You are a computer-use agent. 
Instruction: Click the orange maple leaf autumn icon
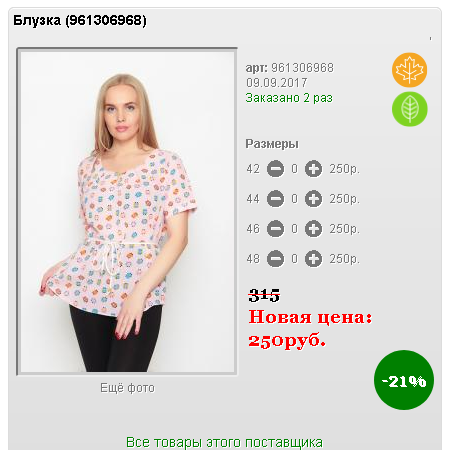point(409,70)
